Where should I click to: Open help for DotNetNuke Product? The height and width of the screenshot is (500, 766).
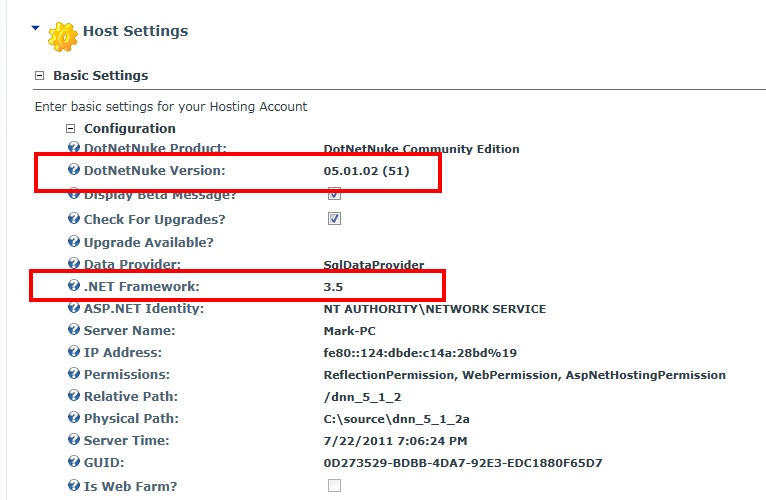coord(74,147)
